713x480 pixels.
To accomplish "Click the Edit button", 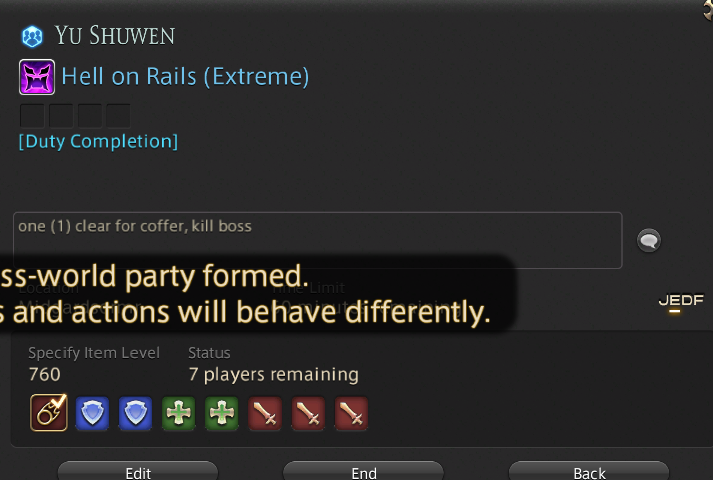I will (x=138, y=471).
